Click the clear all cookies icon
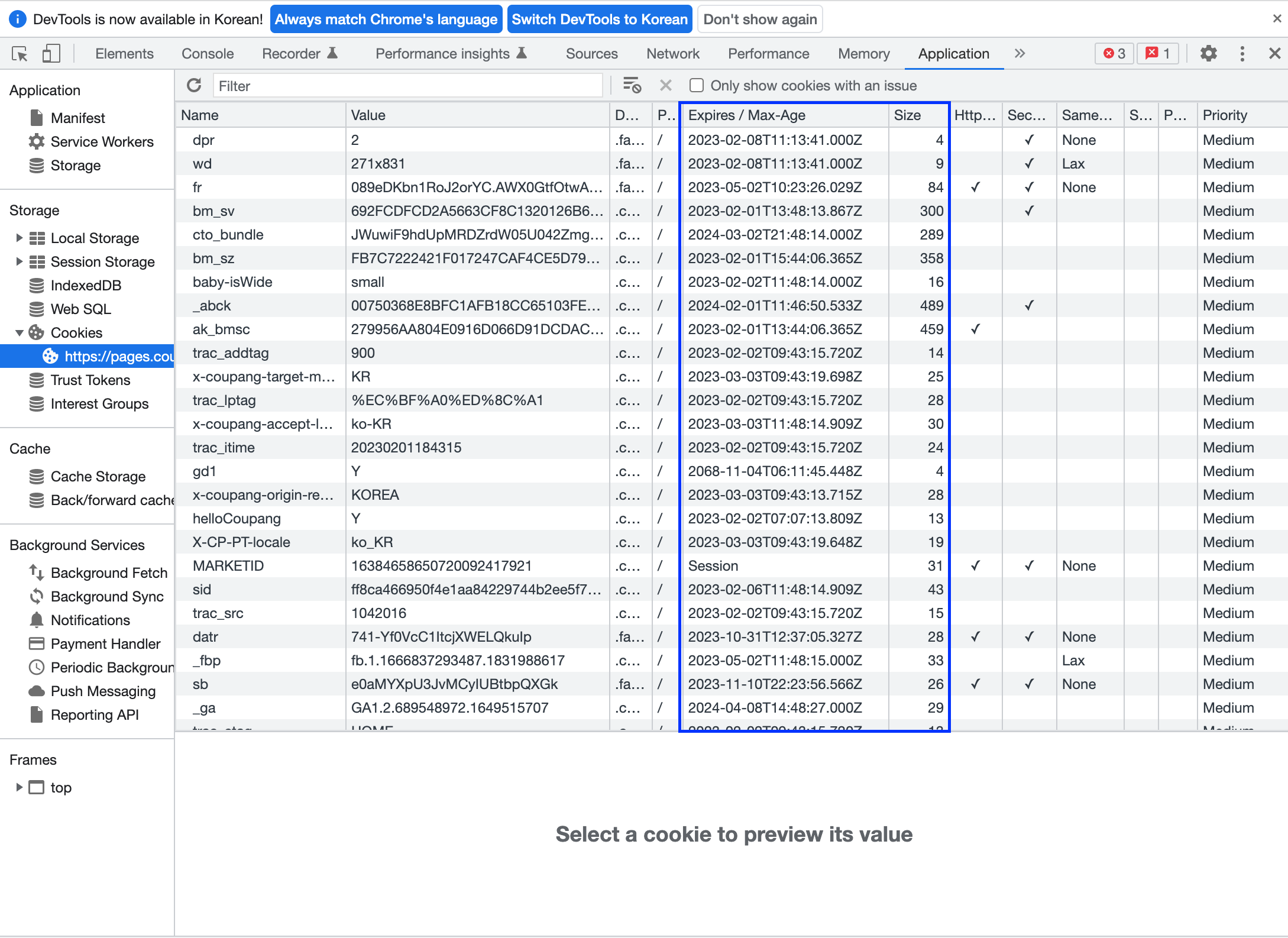 point(632,86)
